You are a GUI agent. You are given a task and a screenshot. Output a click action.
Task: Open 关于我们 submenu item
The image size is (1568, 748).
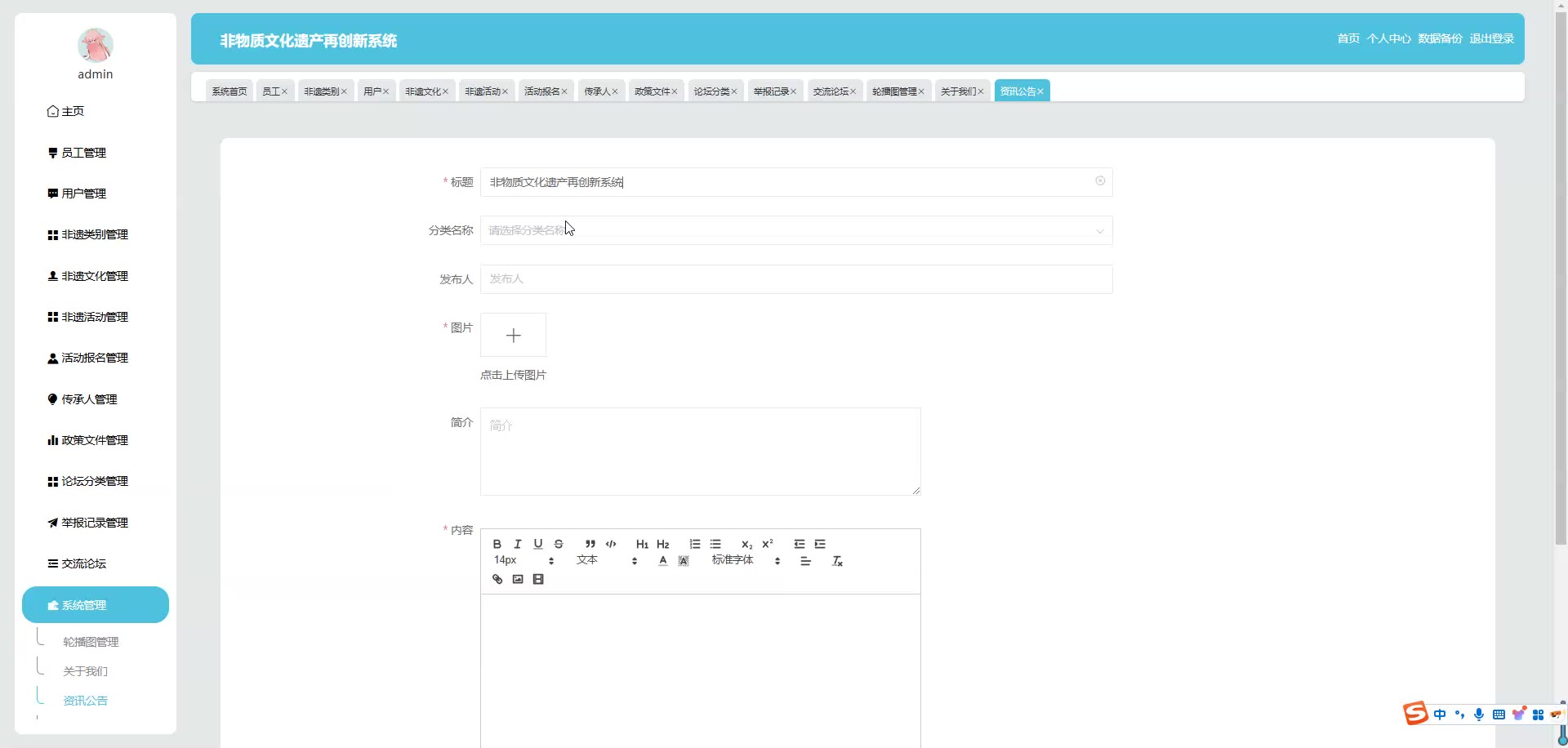(x=86, y=671)
